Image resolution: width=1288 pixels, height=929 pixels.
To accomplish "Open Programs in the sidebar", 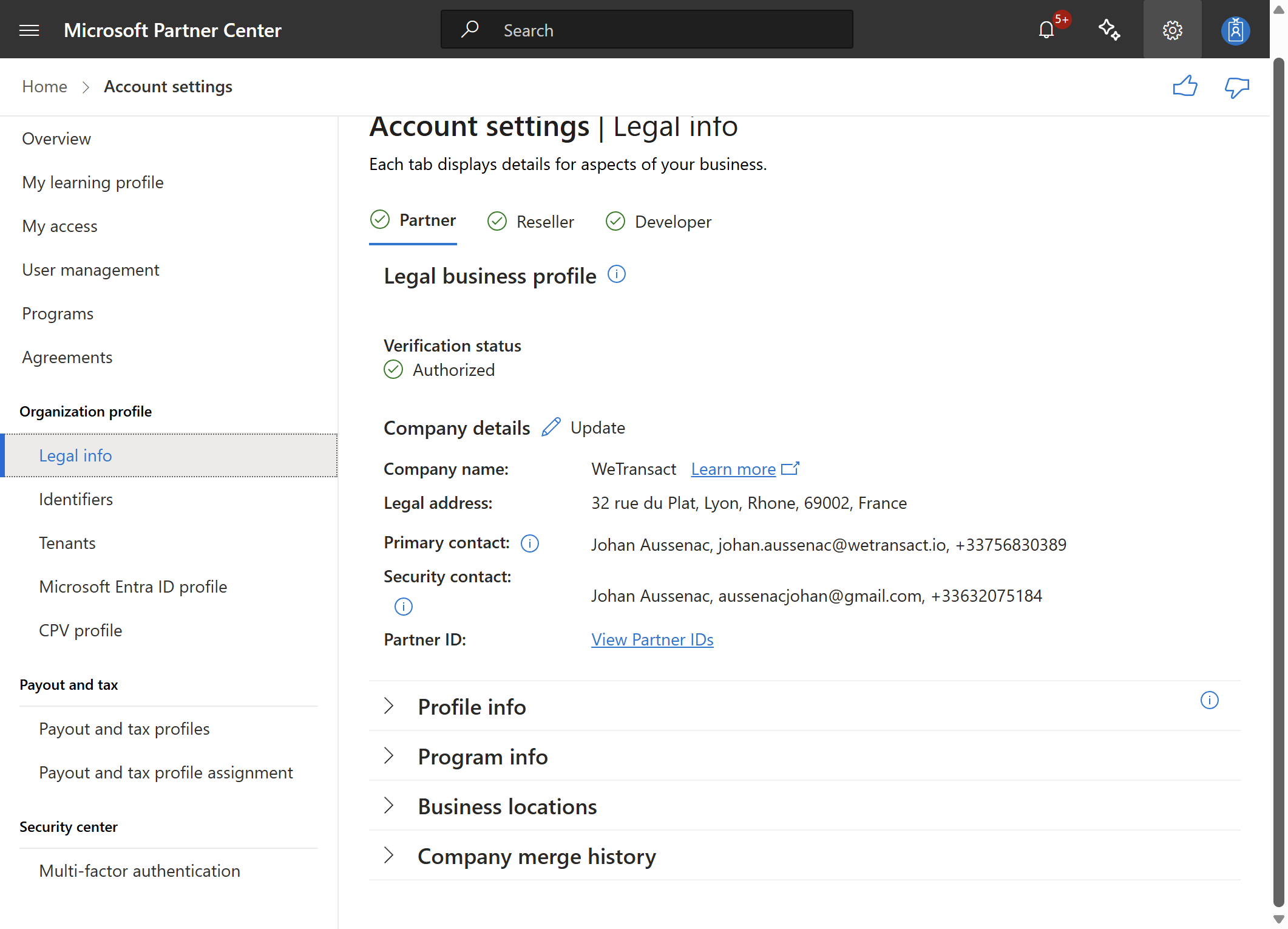I will [58, 313].
